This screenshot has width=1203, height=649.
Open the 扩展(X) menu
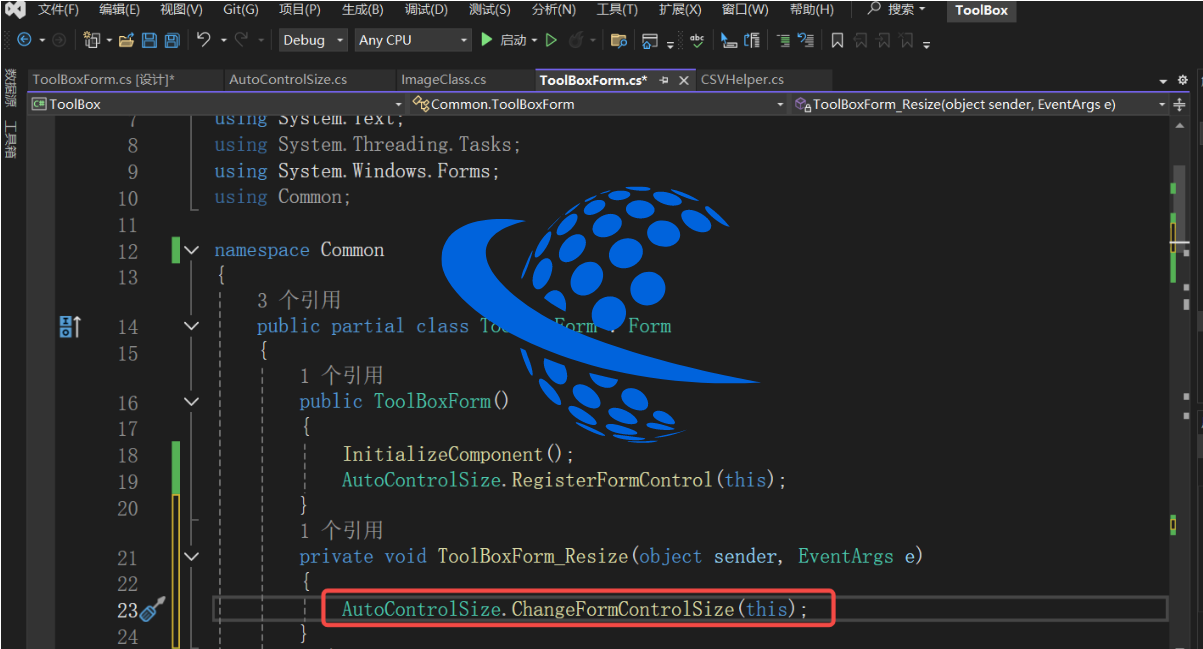(x=680, y=10)
